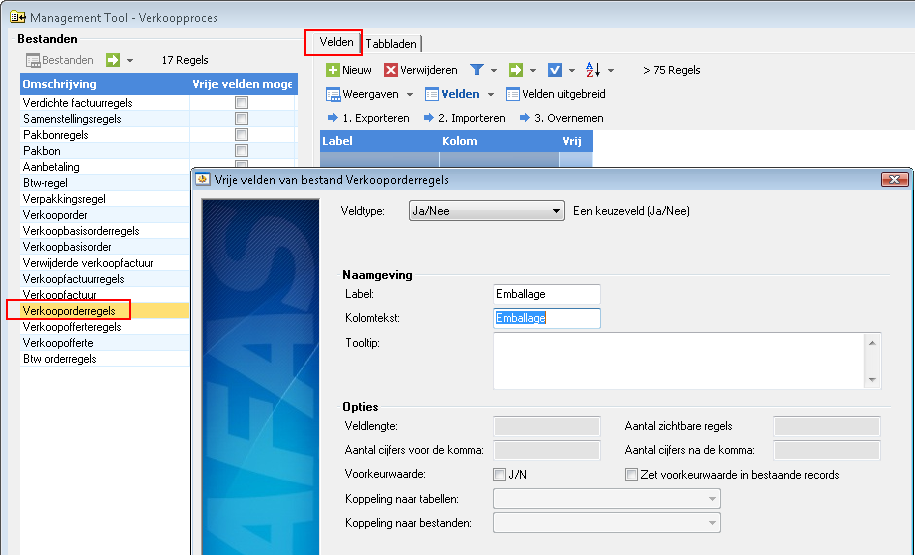Screen dimensions: 915x555
Task: Expand the Weergaven dropdown arrow
Action: tap(410, 95)
